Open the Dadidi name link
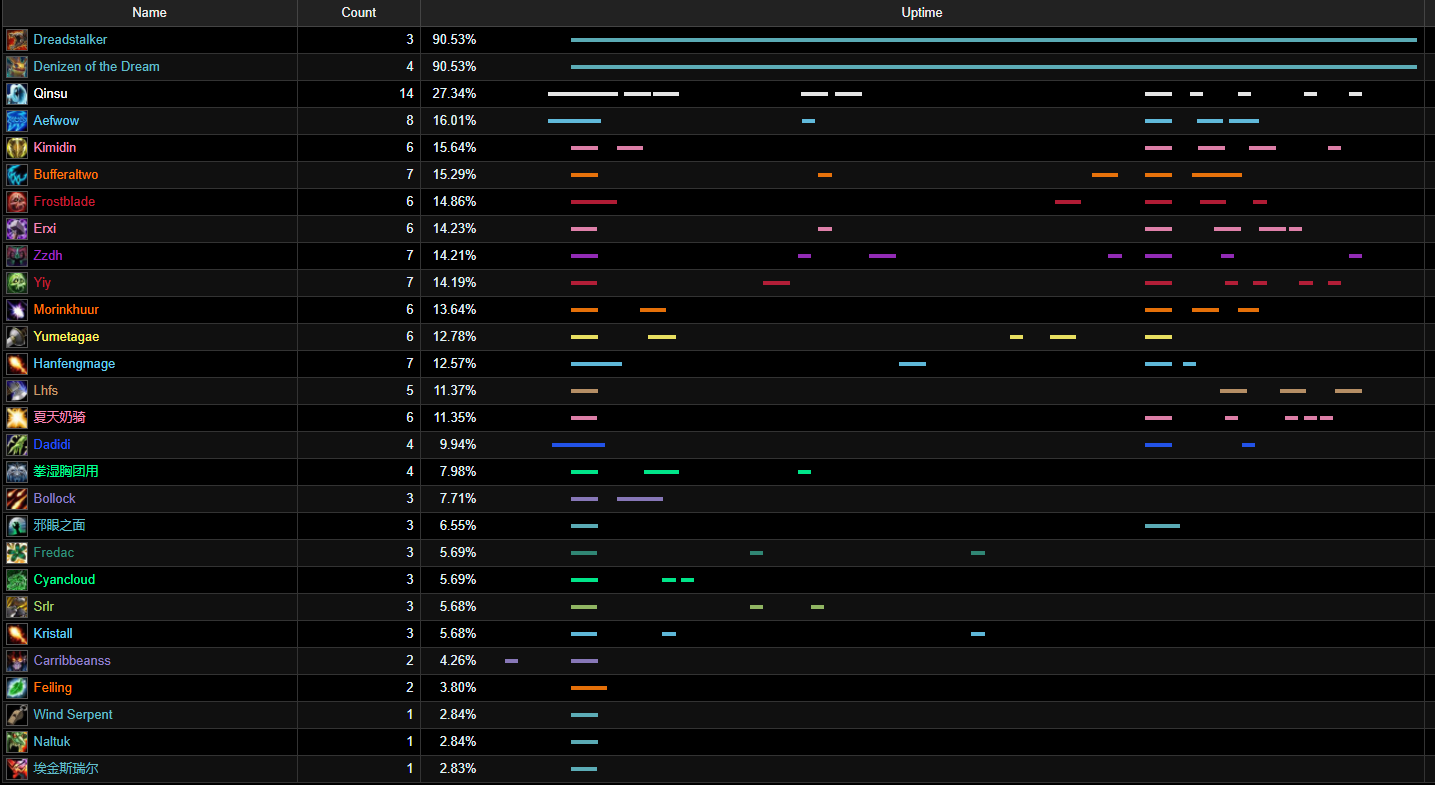 pos(52,445)
